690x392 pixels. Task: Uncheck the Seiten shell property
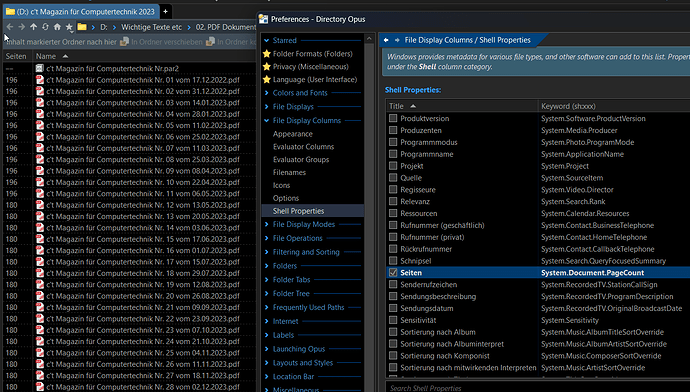[x=393, y=273]
